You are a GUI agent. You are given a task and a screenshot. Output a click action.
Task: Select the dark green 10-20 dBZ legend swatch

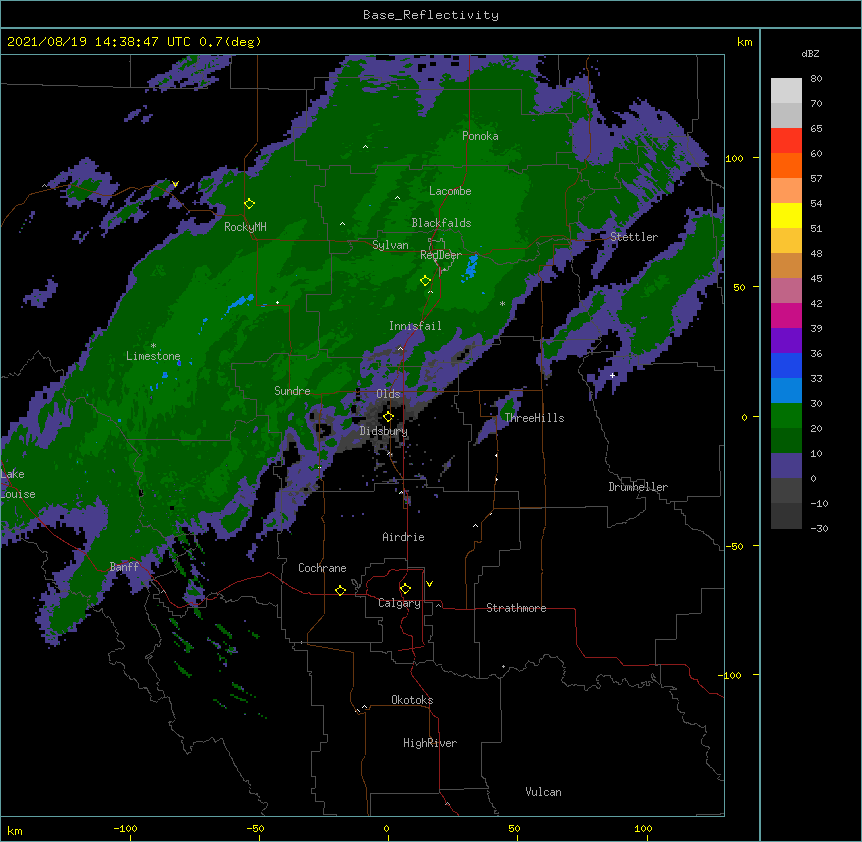(786, 441)
